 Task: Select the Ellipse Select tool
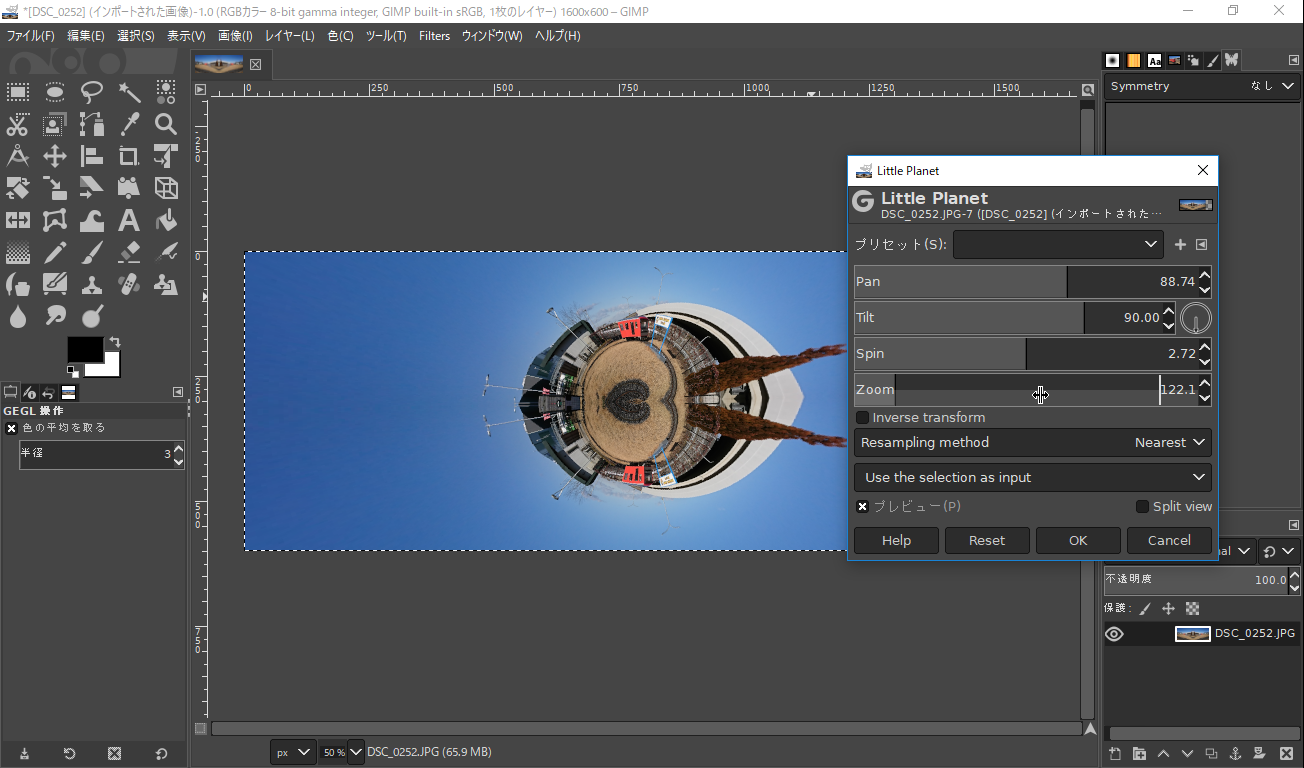point(55,93)
